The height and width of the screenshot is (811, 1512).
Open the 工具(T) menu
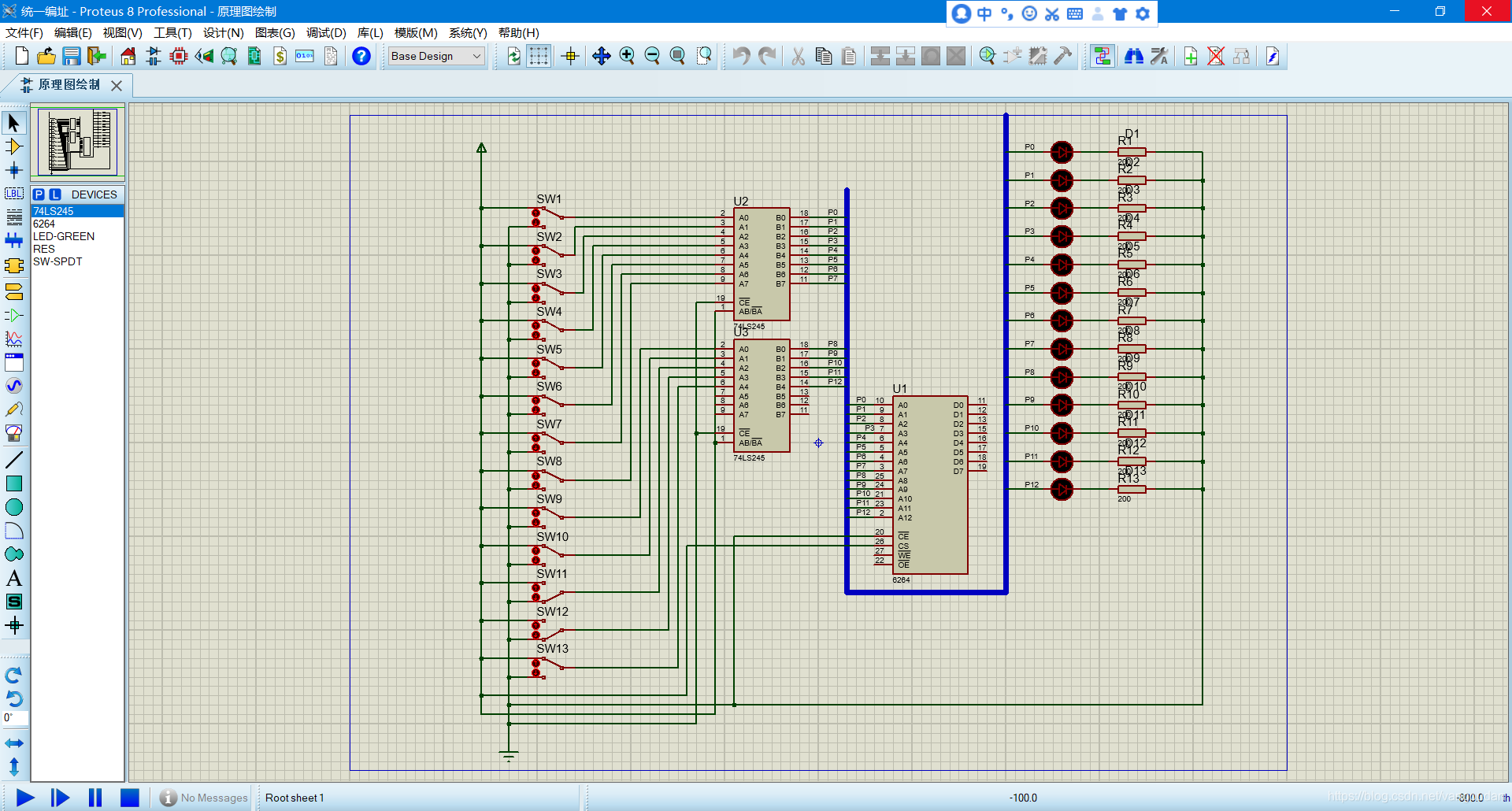pos(172,32)
